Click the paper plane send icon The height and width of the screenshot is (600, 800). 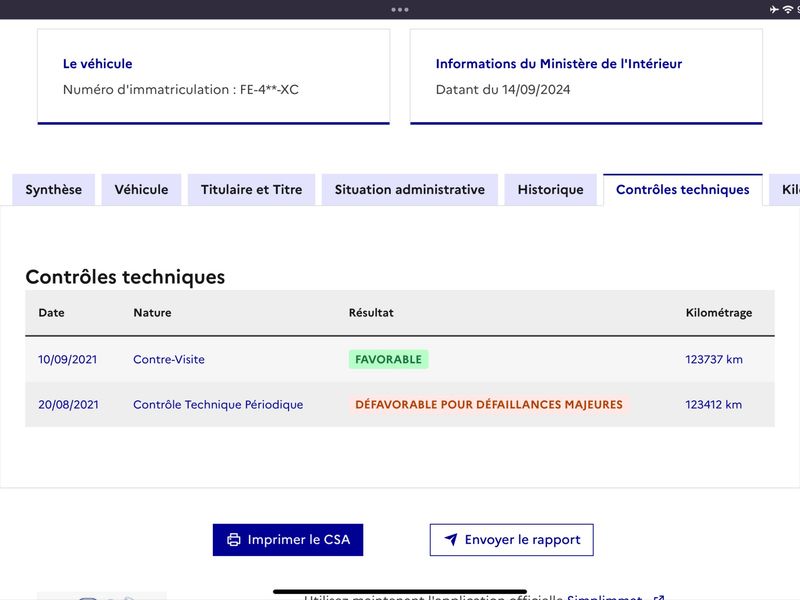451,539
